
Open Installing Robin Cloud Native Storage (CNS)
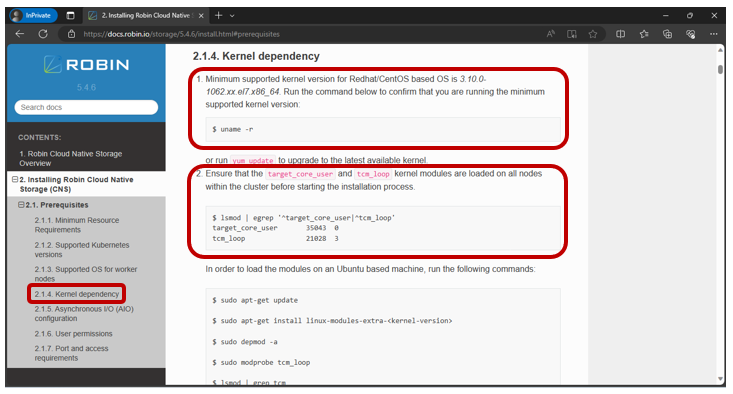77,184
